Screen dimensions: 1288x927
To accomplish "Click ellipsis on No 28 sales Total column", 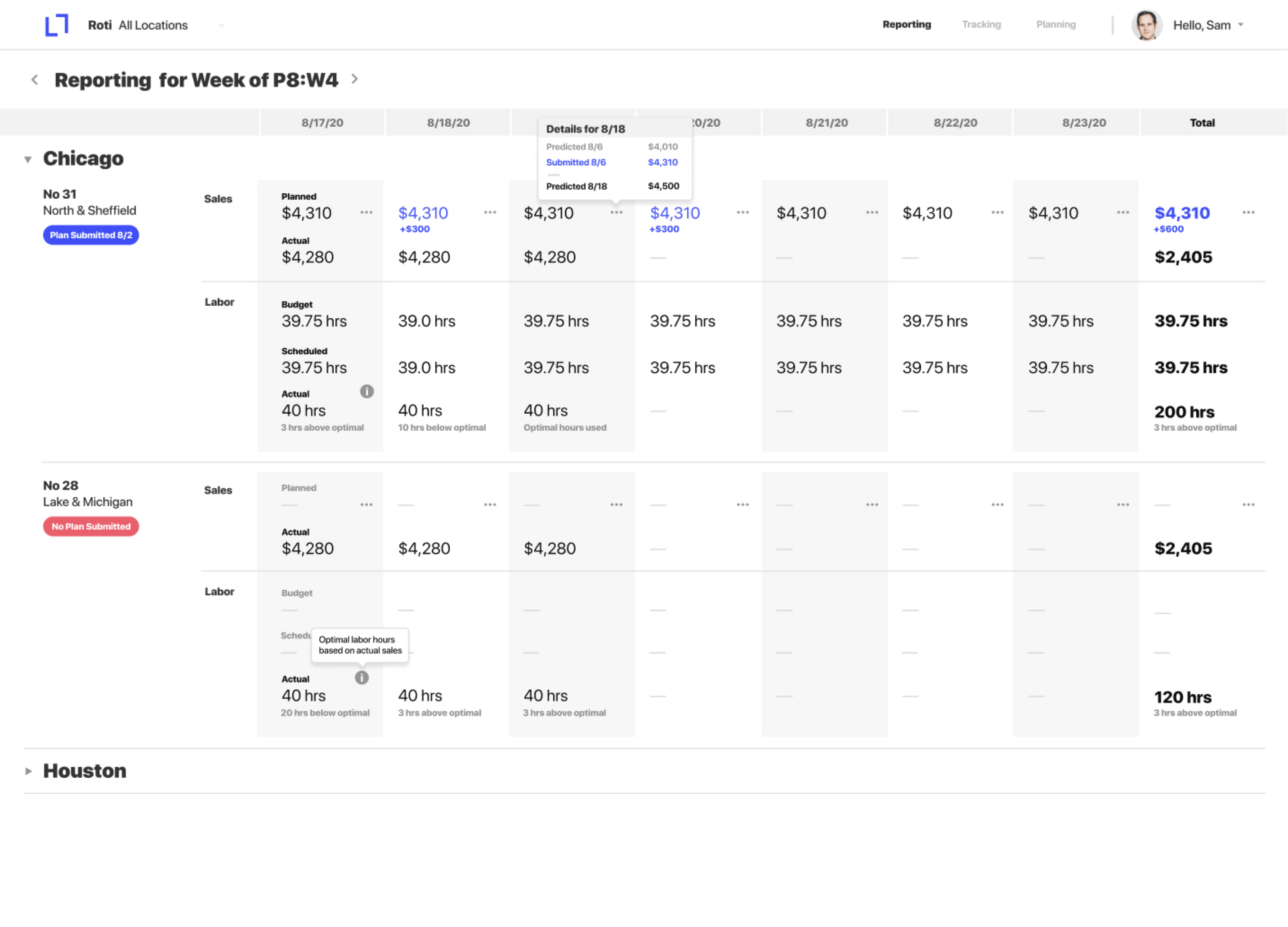I will coord(1248,504).
